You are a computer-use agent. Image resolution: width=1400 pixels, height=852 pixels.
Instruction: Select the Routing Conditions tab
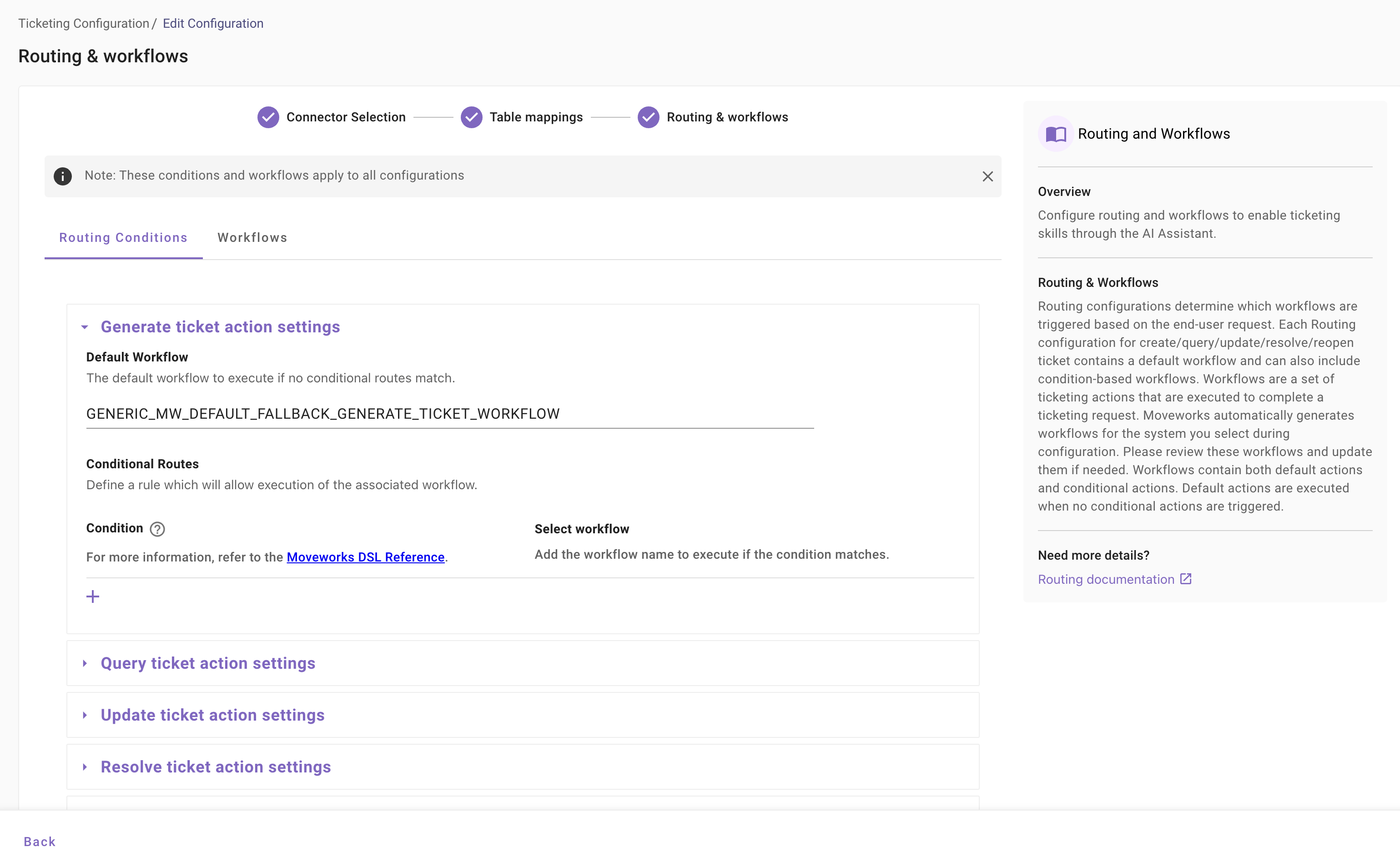coord(123,237)
